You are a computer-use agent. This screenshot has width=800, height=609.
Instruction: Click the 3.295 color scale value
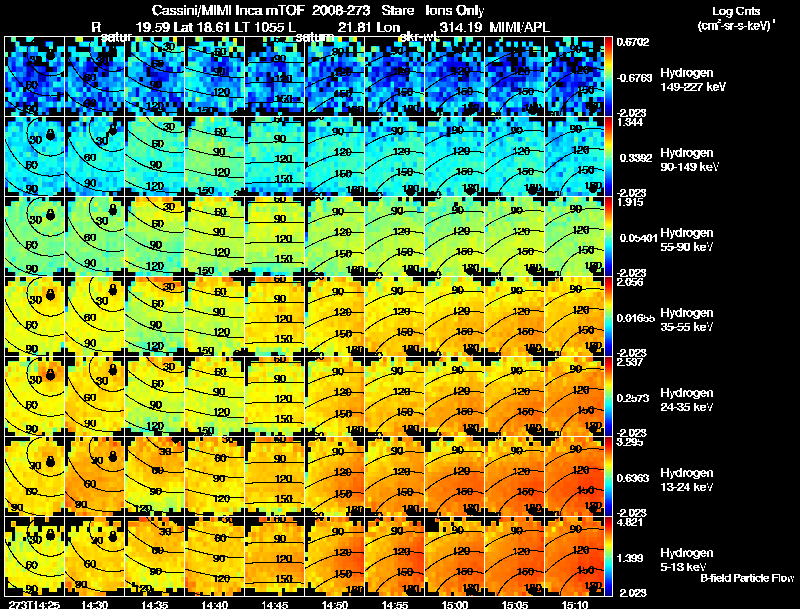(x=630, y=443)
